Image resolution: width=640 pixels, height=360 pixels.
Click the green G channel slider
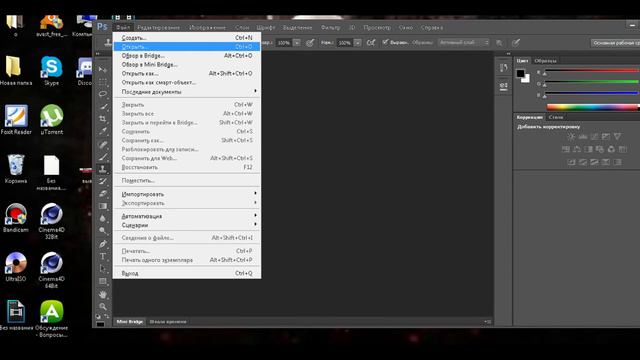[x=592, y=82]
